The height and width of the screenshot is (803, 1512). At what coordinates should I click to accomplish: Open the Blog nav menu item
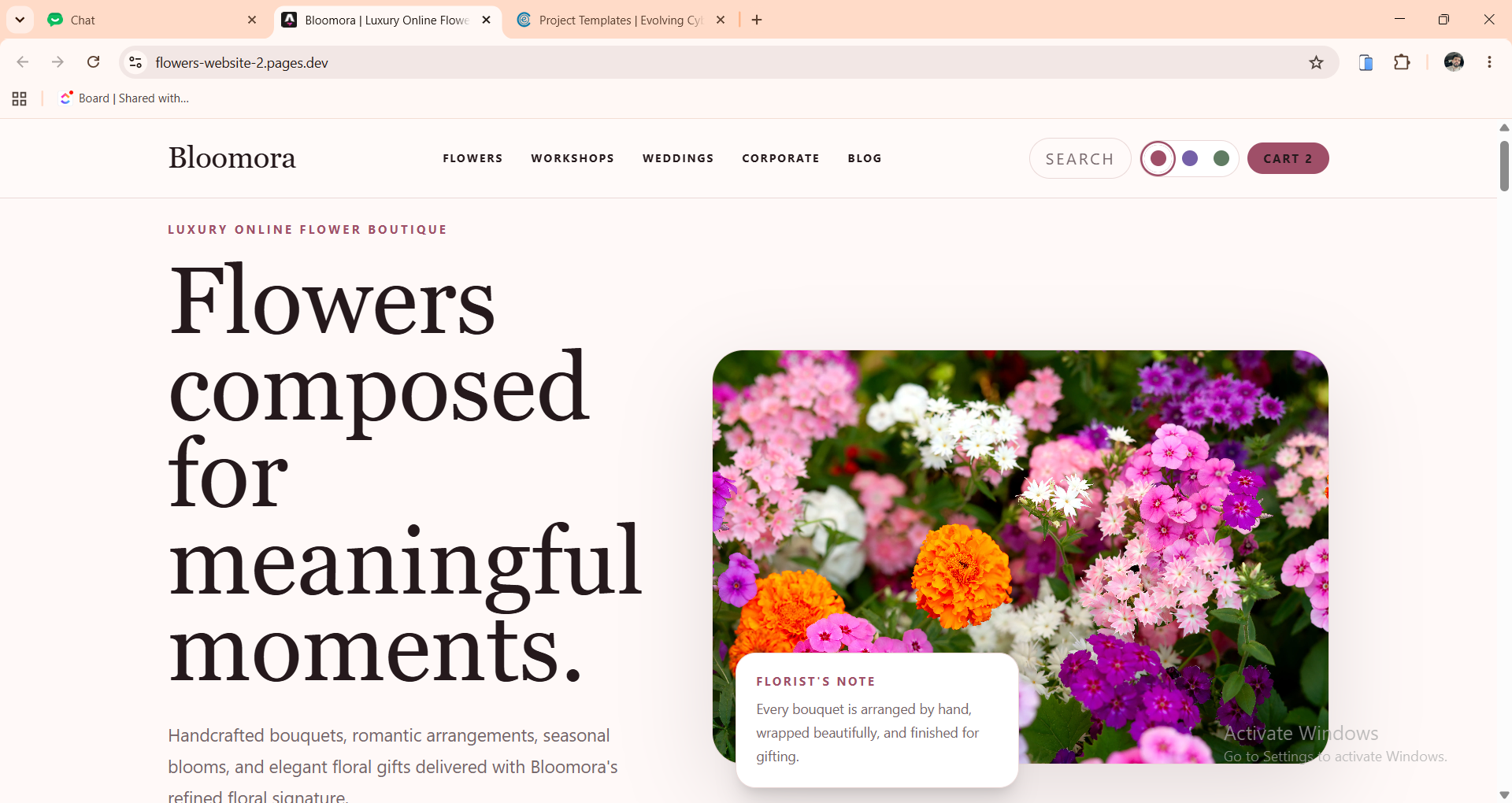pos(865,158)
